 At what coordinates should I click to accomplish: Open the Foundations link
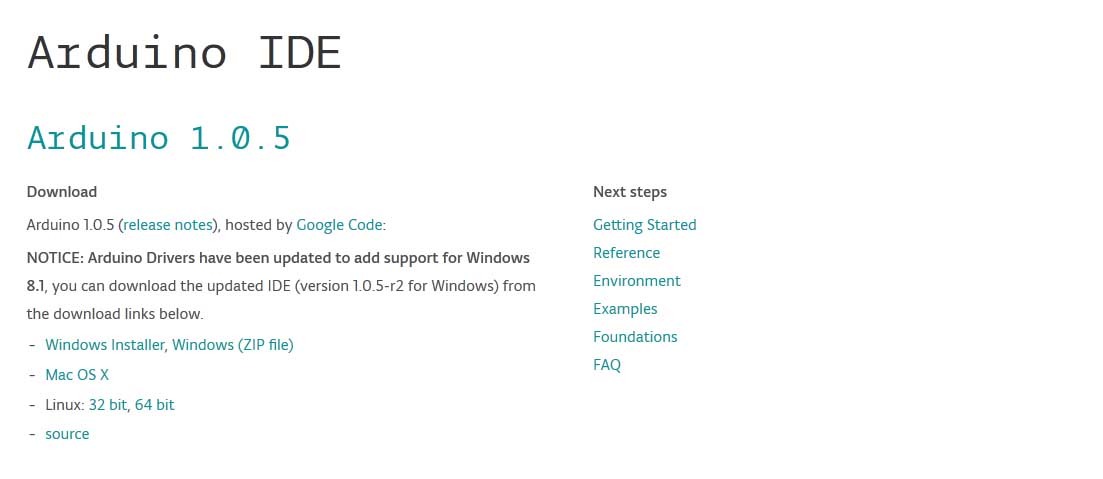tap(635, 337)
